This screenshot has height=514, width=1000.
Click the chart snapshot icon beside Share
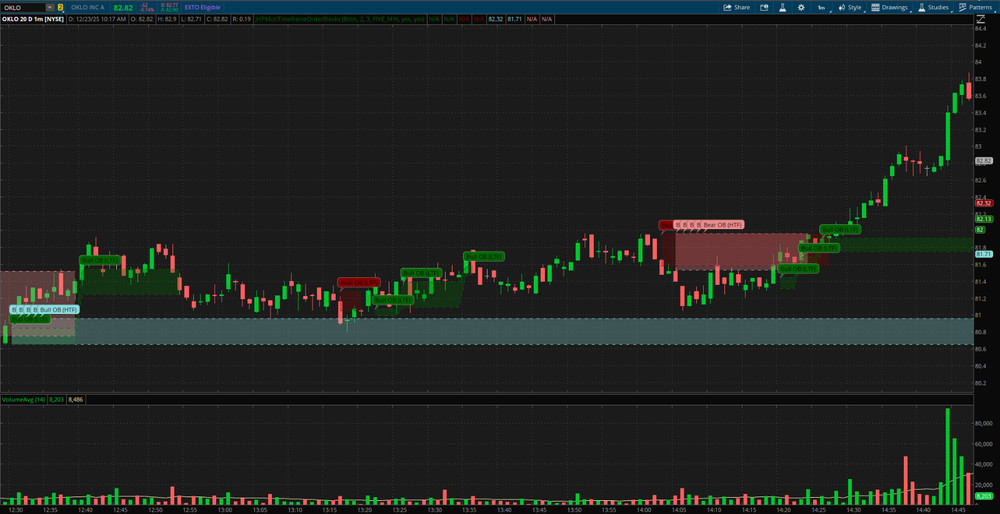(764, 7)
